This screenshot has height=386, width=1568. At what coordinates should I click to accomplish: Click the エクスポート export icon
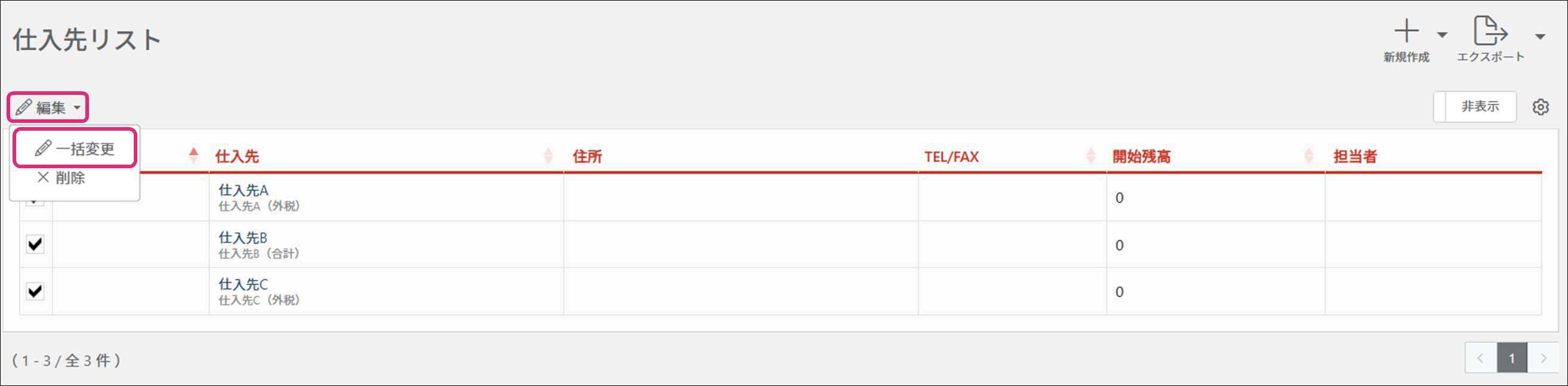click(1489, 32)
